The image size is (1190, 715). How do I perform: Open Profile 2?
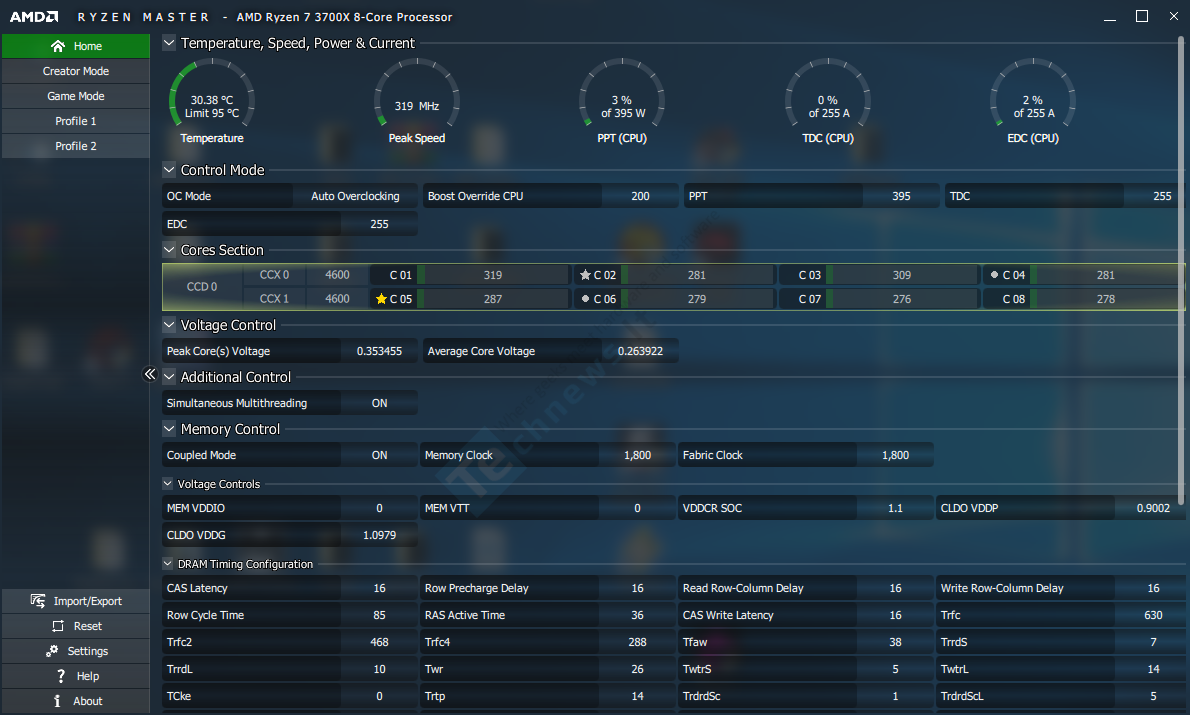[x=76, y=146]
